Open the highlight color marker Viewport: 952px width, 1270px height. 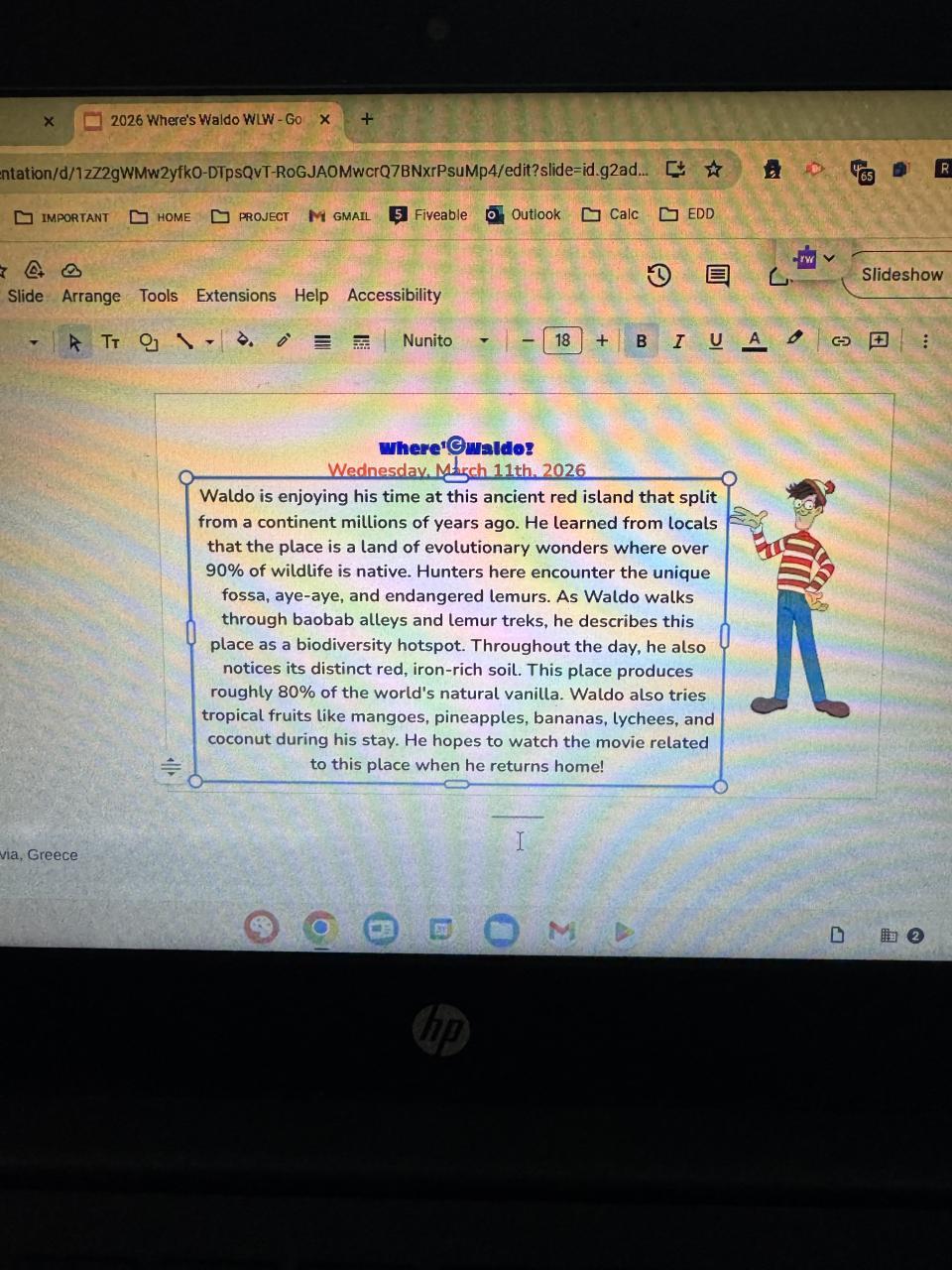tap(794, 339)
